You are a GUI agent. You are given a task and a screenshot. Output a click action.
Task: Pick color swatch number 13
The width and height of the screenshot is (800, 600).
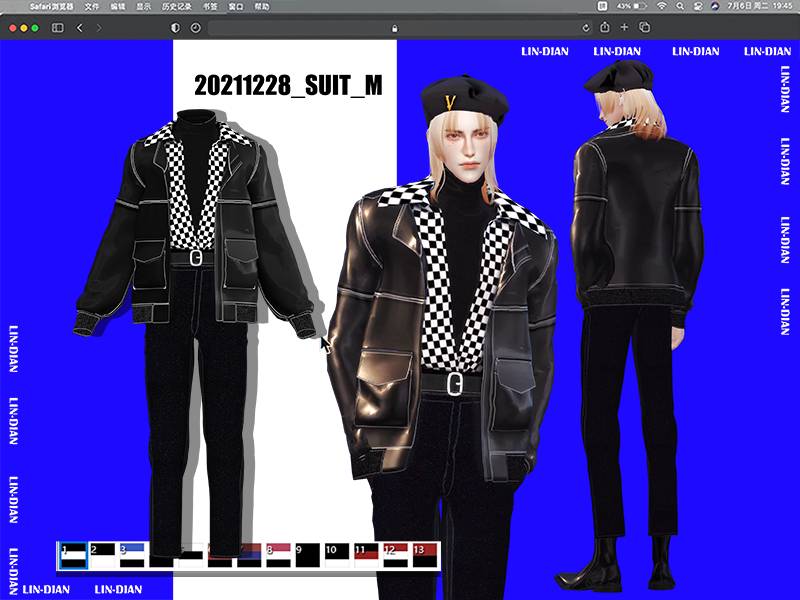coord(425,556)
